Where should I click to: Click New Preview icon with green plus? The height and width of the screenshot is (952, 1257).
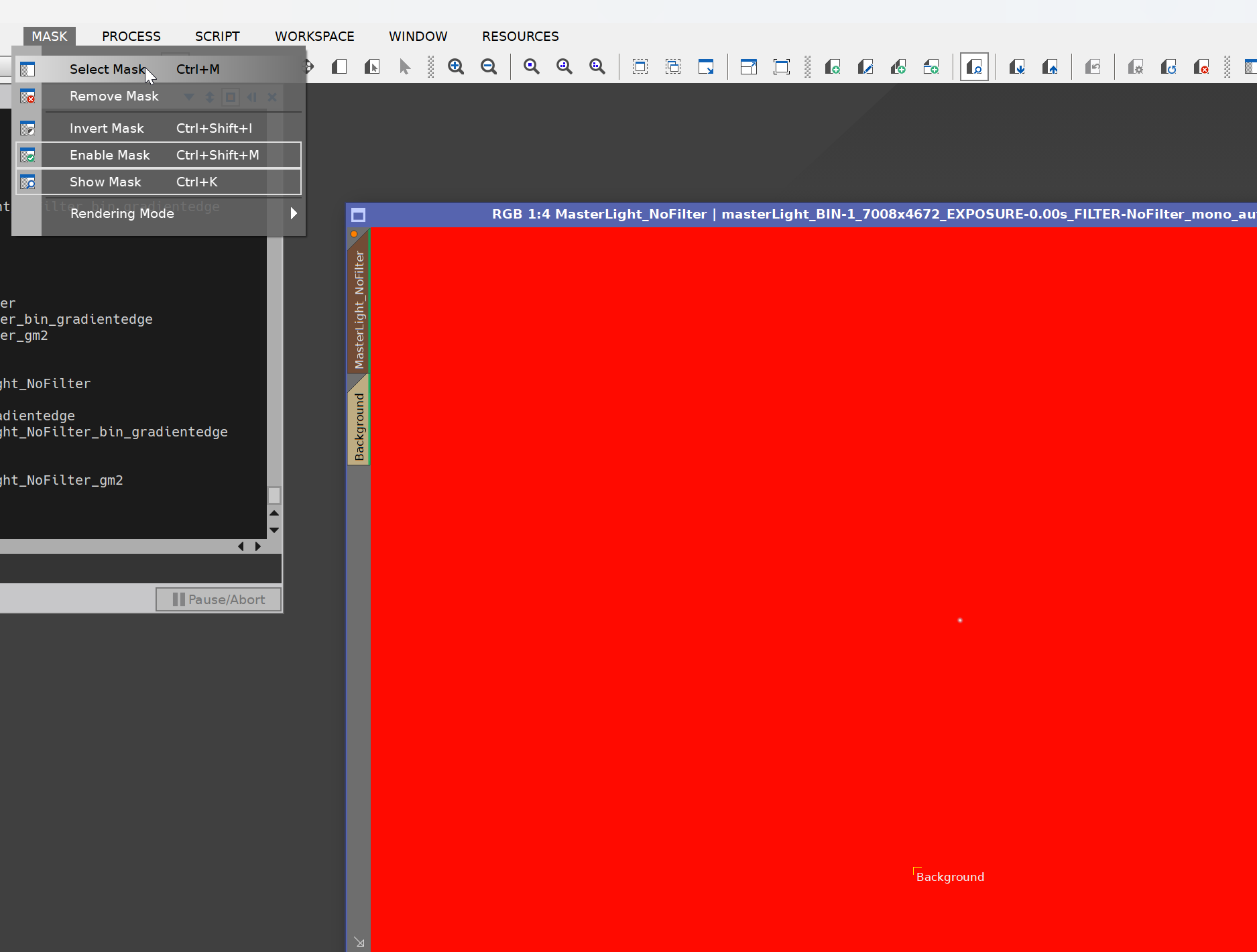click(833, 66)
